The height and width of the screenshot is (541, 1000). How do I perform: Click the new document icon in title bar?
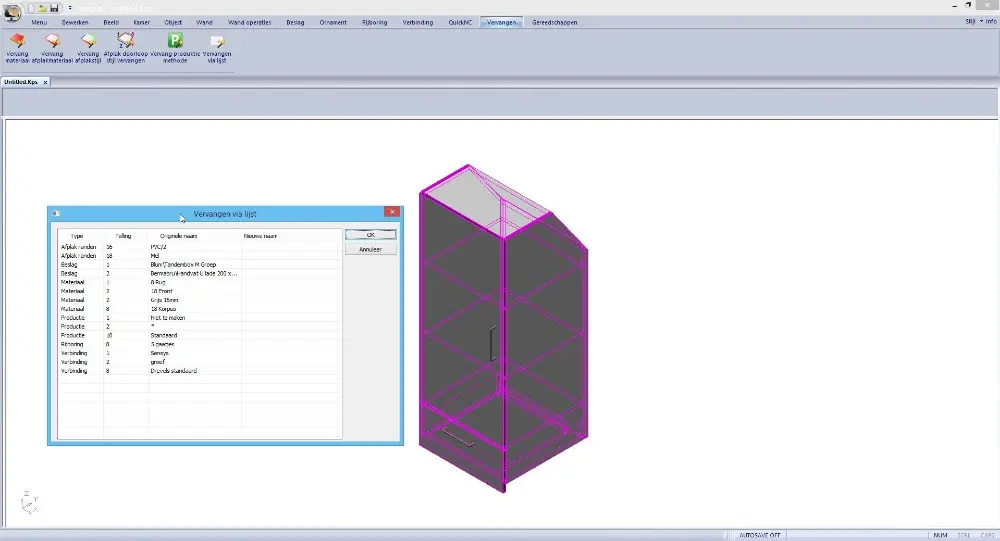tap(32, 8)
